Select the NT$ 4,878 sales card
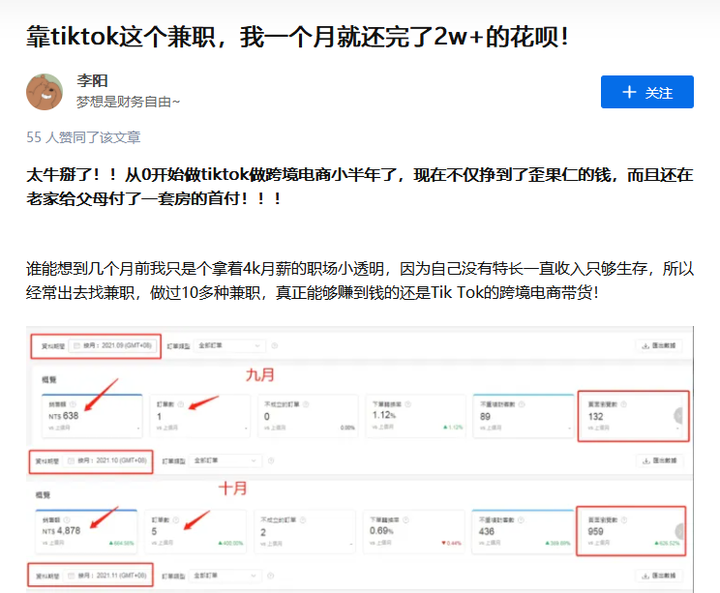720x593 pixels. click(x=86, y=531)
